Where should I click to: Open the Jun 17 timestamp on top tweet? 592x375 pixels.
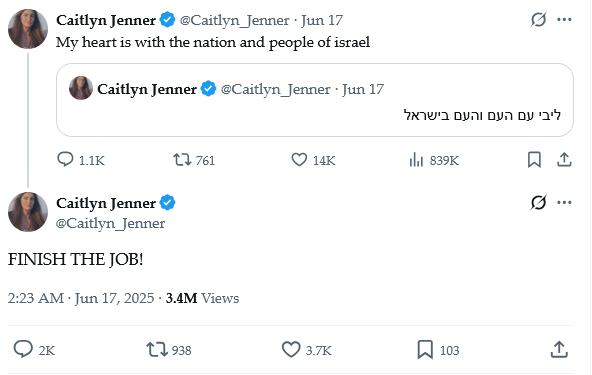[x=322, y=20]
